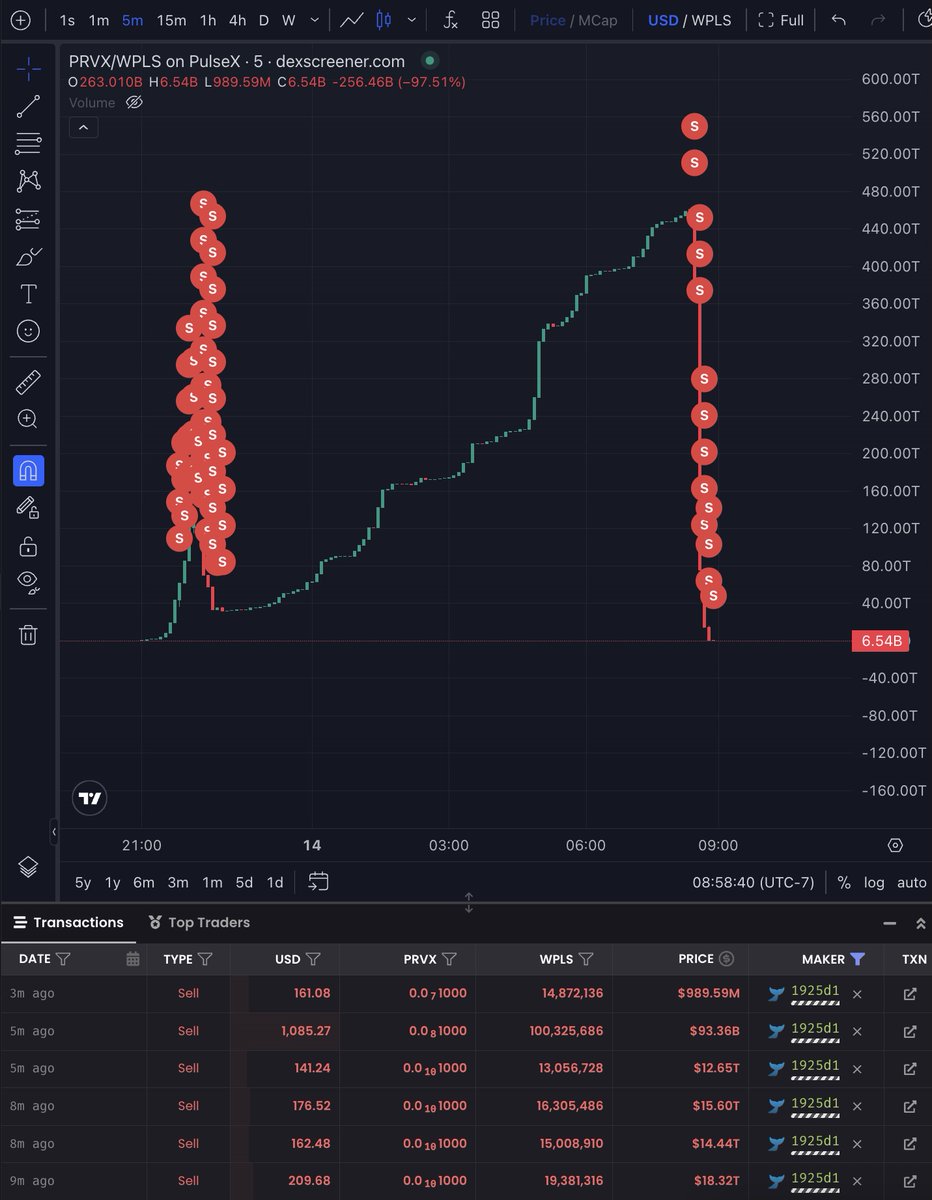Remove drawings with the trash icon

pos(28,634)
